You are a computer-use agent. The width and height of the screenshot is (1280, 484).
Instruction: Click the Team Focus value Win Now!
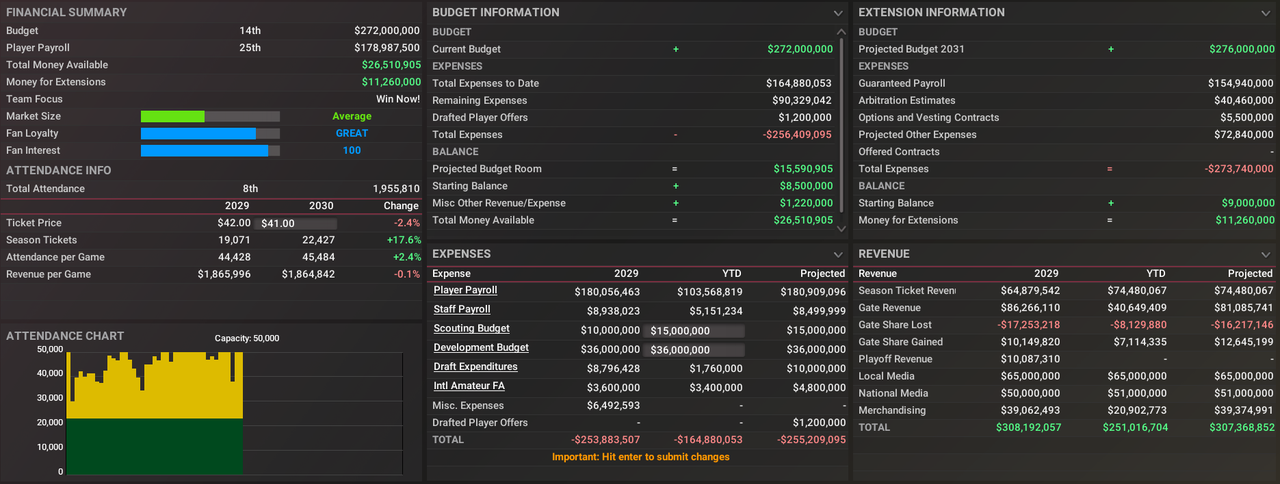coord(398,99)
